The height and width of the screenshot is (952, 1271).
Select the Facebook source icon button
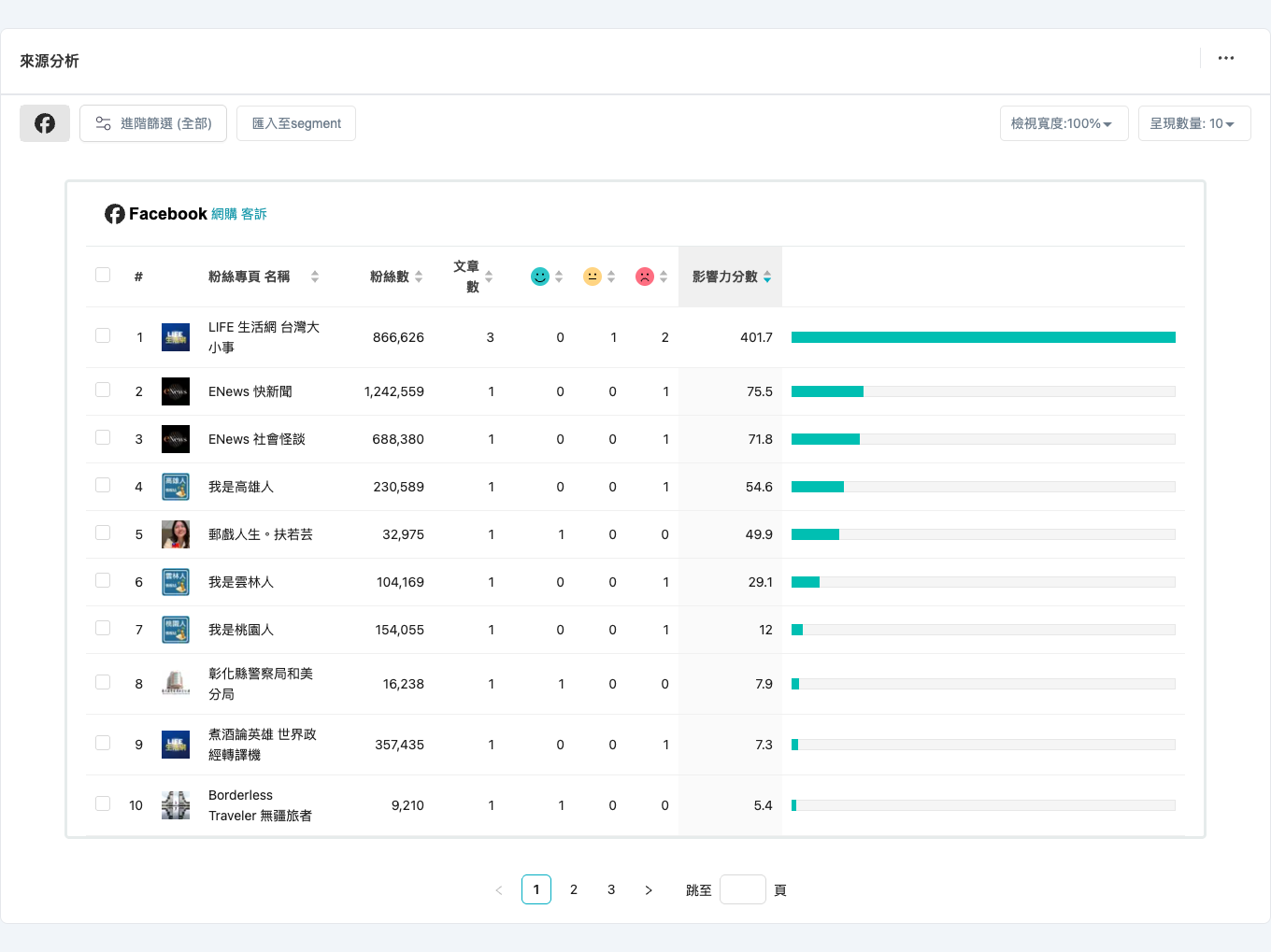[x=45, y=123]
